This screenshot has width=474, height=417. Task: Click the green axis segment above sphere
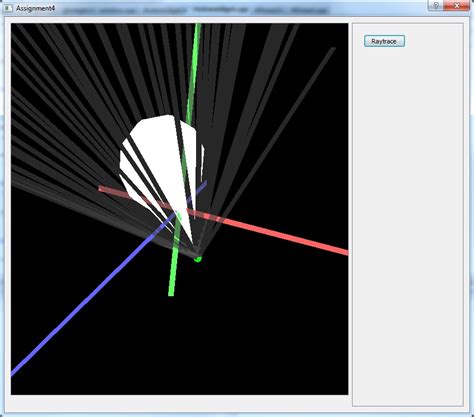click(x=194, y=70)
